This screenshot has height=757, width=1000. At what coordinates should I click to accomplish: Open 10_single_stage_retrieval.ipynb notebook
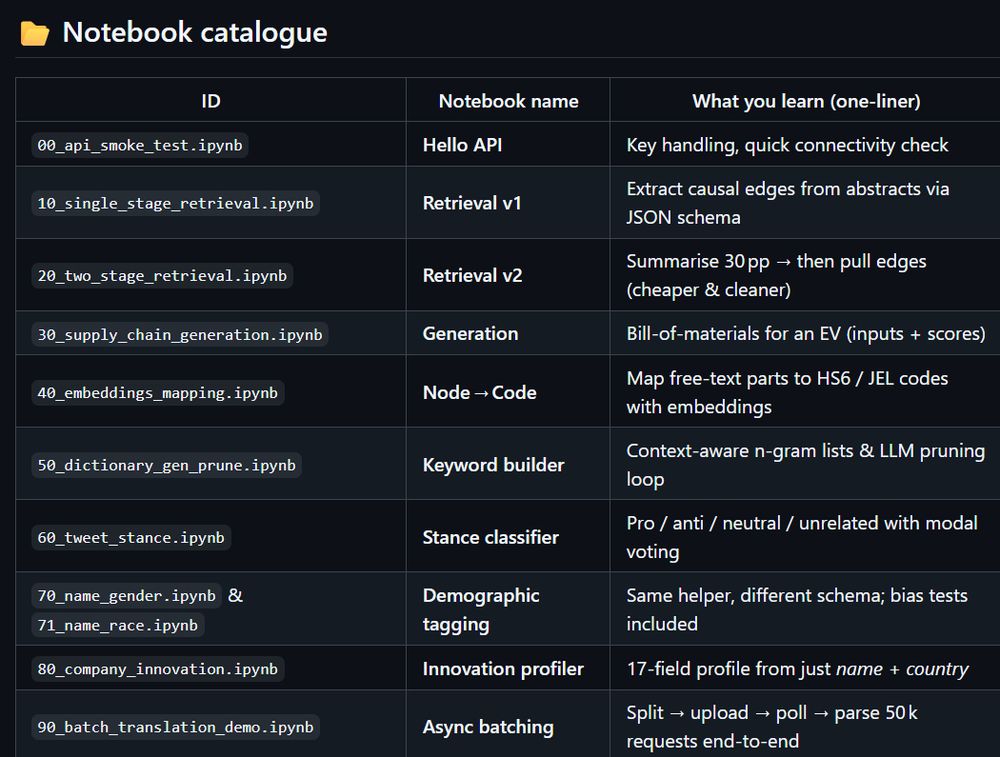(175, 203)
